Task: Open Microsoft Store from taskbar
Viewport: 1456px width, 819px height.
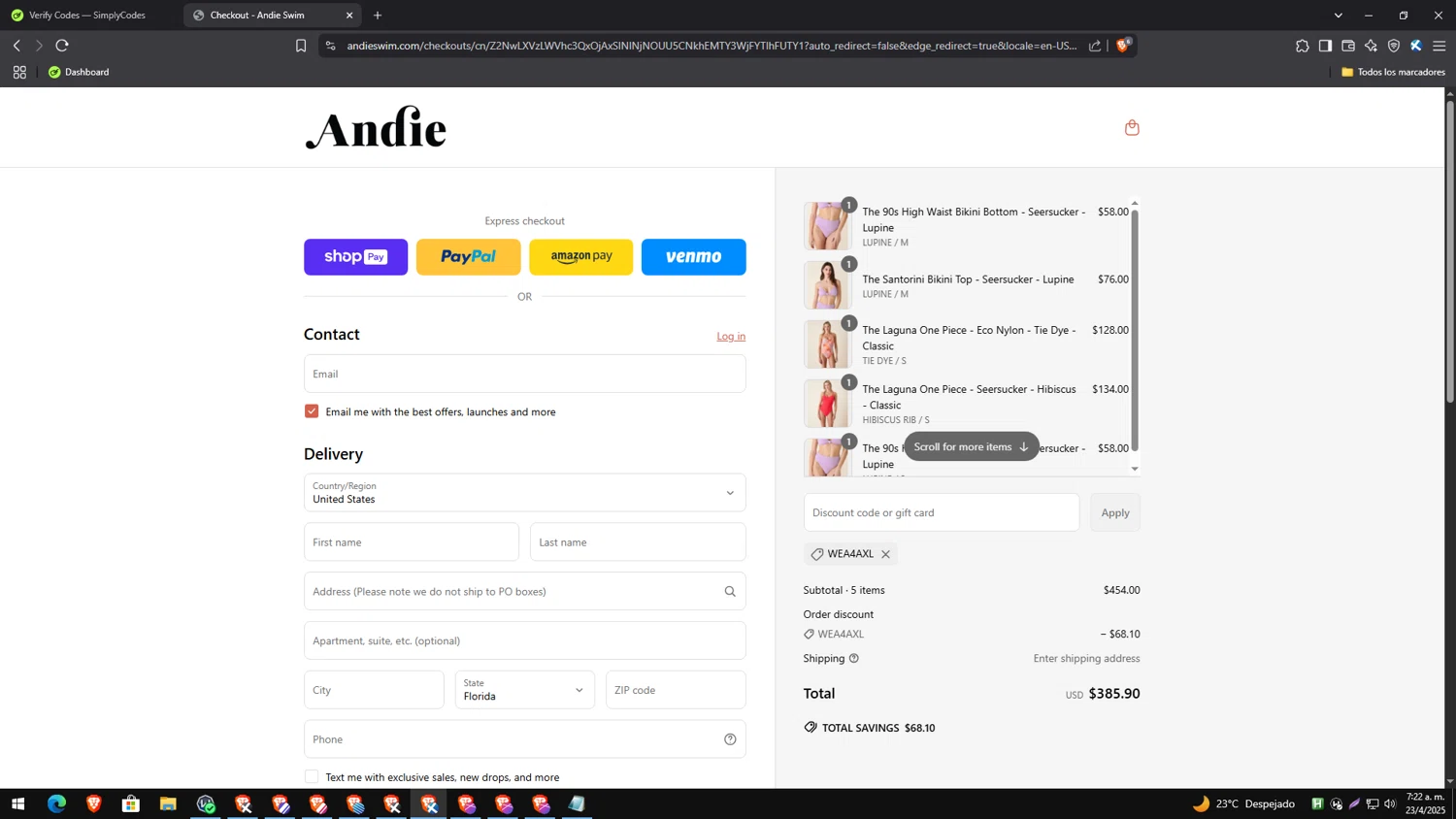Action: point(131,803)
